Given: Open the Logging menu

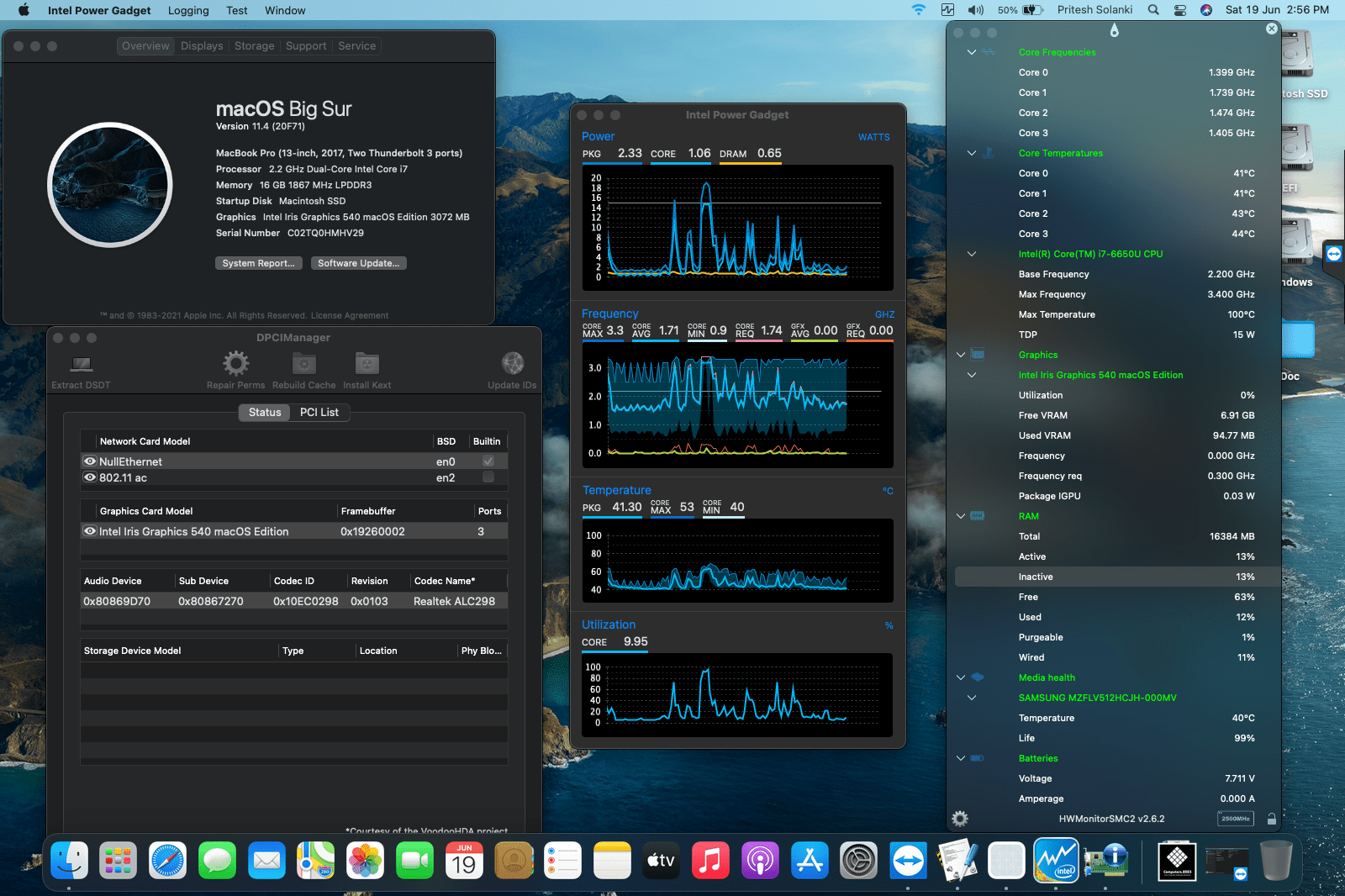Looking at the screenshot, I should [188, 10].
